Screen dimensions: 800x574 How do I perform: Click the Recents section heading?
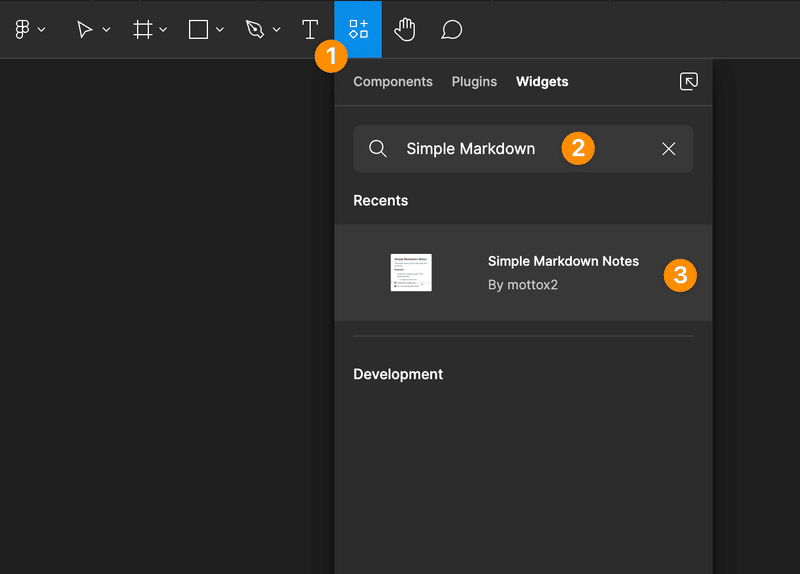pos(381,201)
